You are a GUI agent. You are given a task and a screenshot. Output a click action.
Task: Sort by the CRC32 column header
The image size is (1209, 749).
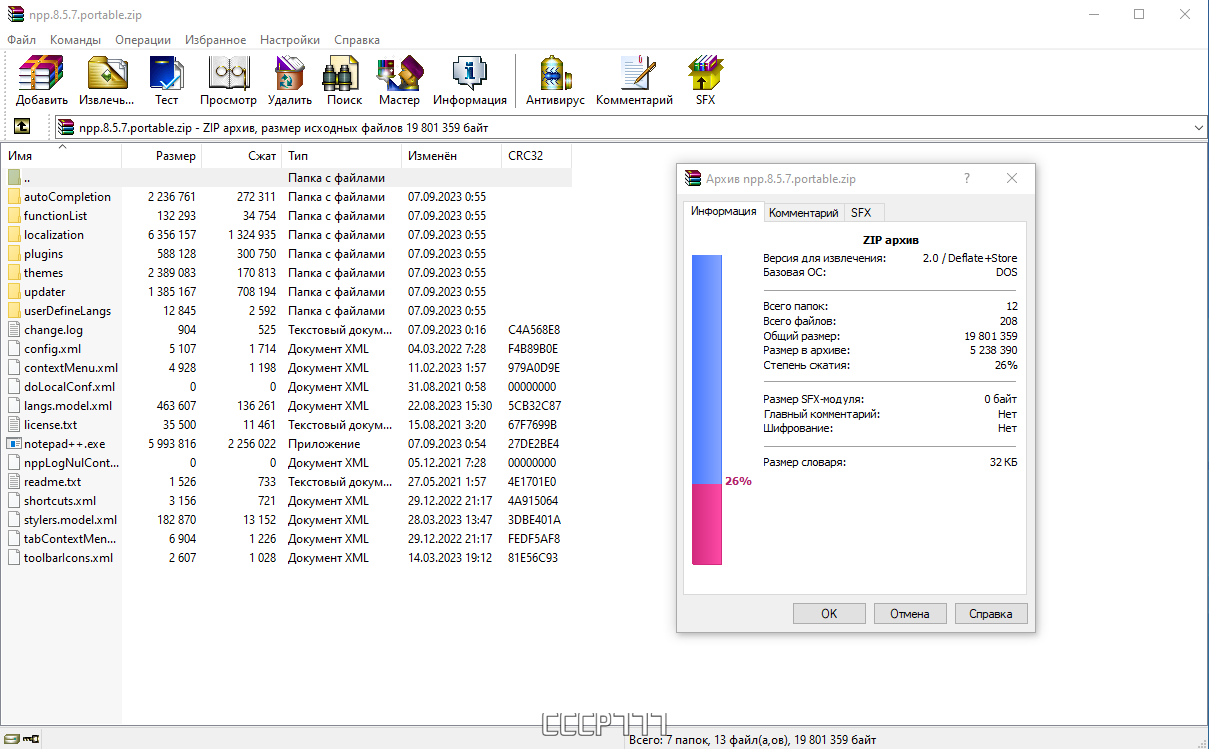pyautogui.click(x=536, y=156)
